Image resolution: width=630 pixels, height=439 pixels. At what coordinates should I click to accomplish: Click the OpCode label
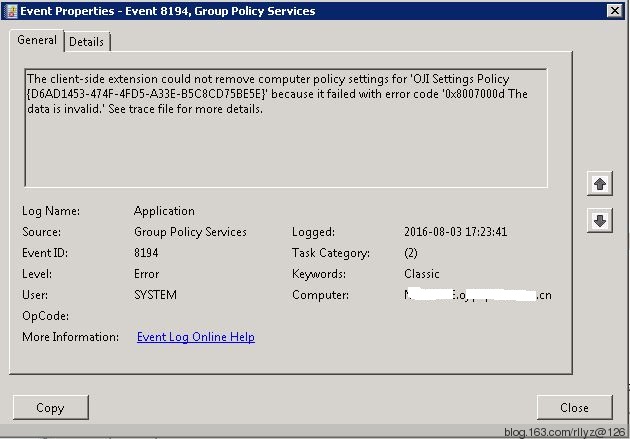click(x=45, y=316)
